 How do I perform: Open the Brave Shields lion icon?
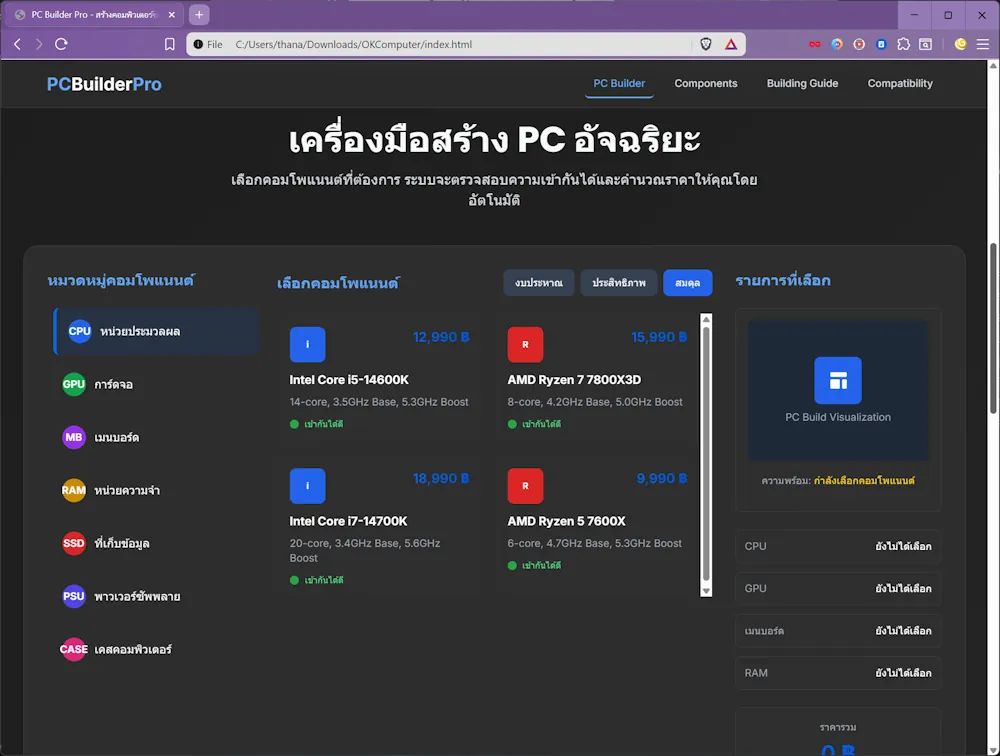coord(706,44)
